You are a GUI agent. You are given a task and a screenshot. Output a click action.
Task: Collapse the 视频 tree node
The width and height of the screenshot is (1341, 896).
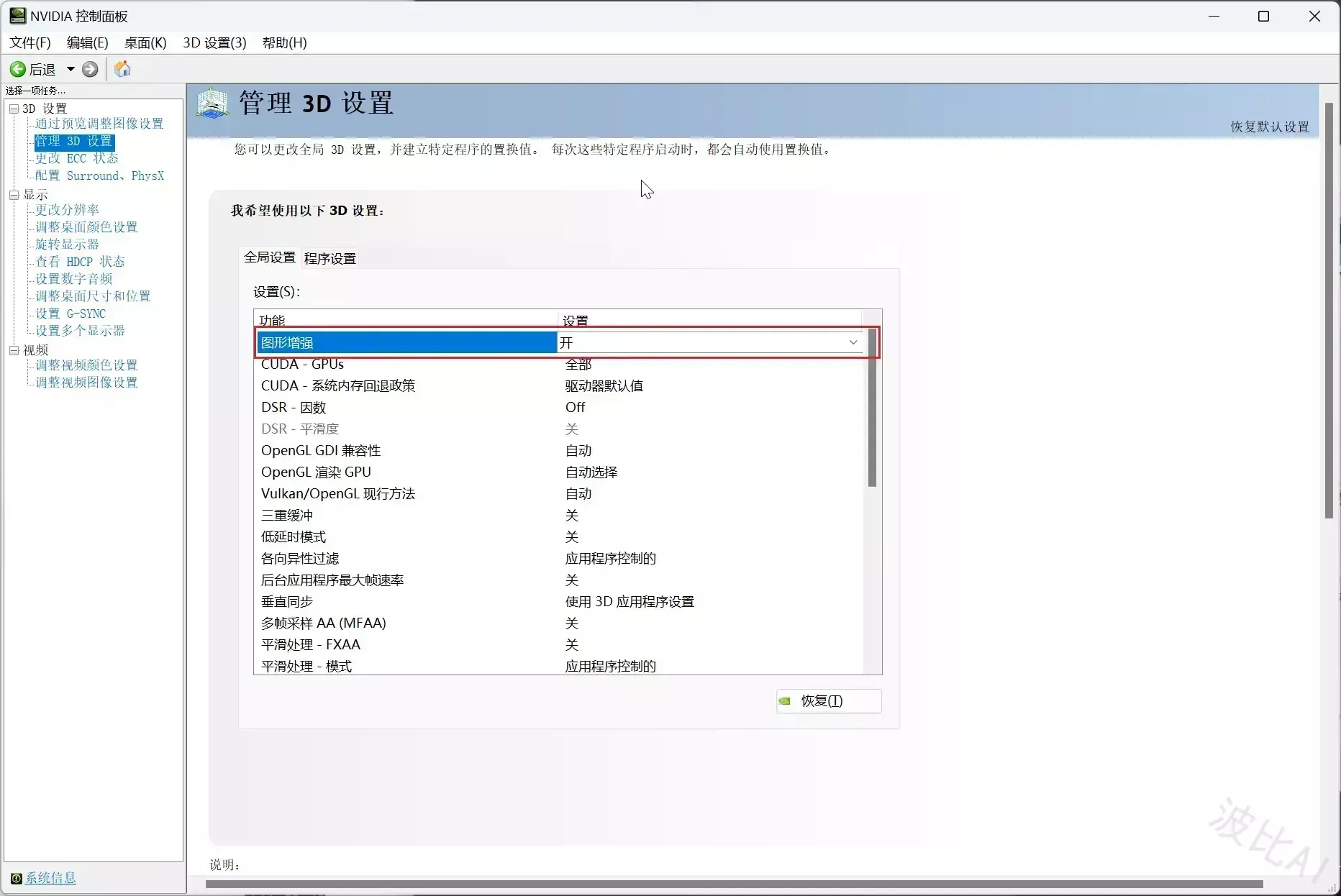pyautogui.click(x=14, y=350)
